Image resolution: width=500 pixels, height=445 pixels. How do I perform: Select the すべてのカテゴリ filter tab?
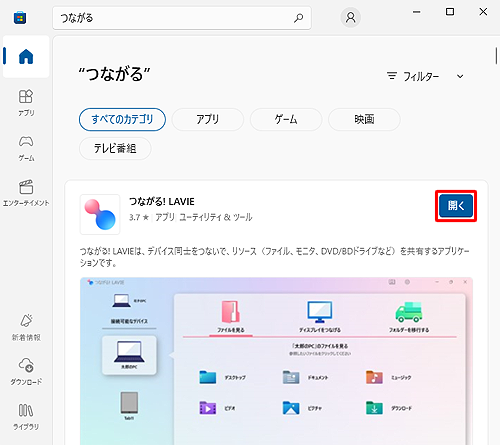coord(122,119)
